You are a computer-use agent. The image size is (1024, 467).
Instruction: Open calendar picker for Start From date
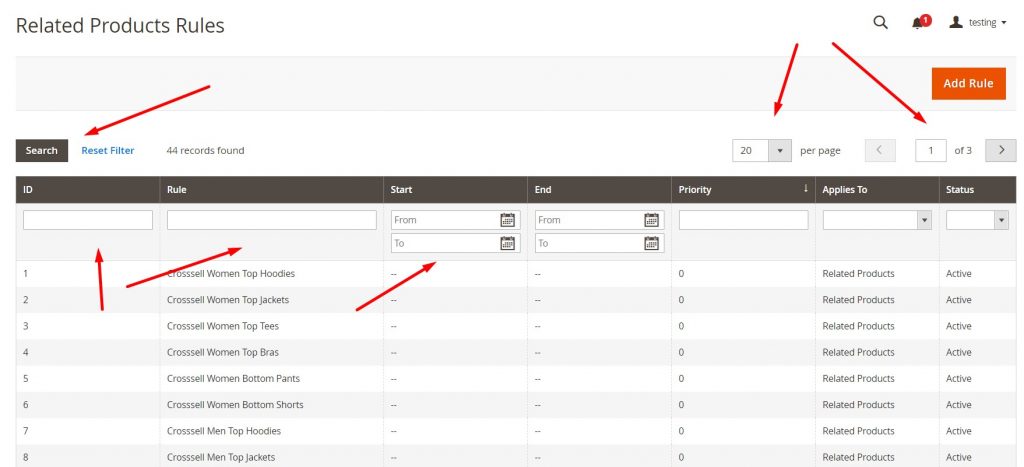coord(507,220)
